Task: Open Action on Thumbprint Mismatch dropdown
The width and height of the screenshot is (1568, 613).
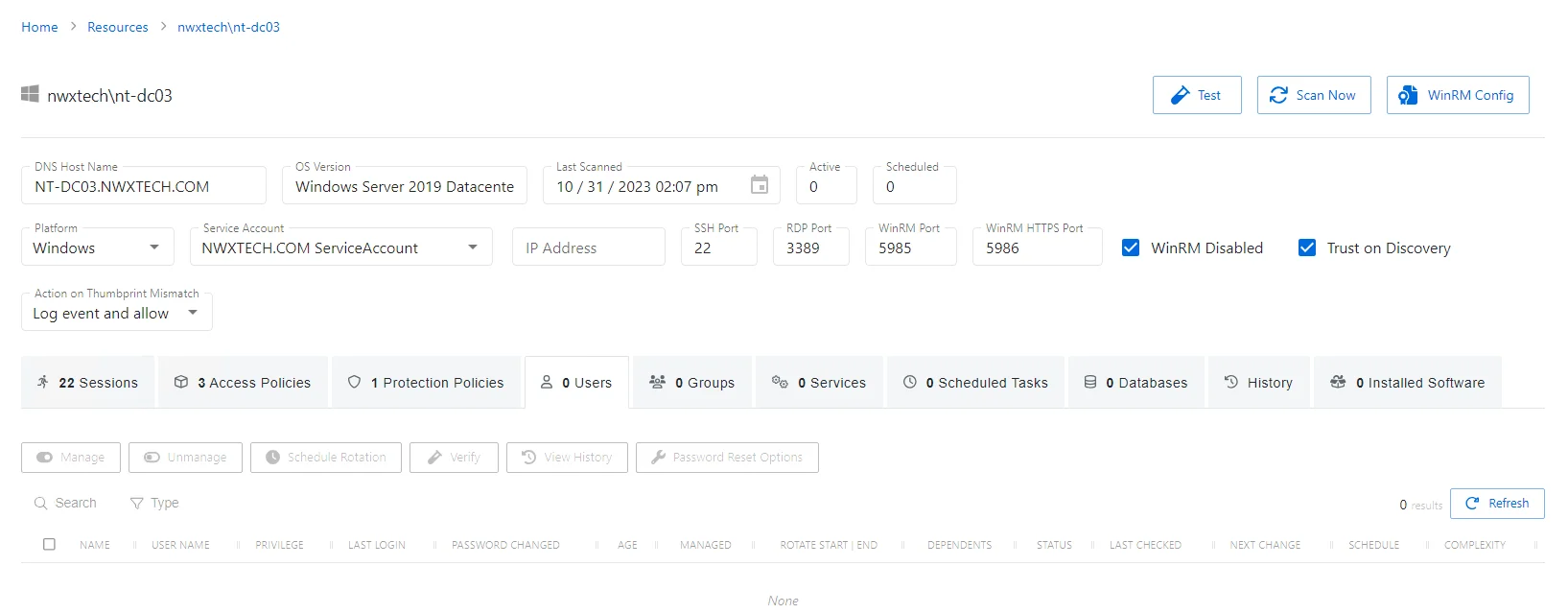Action: [x=117, y=313]
